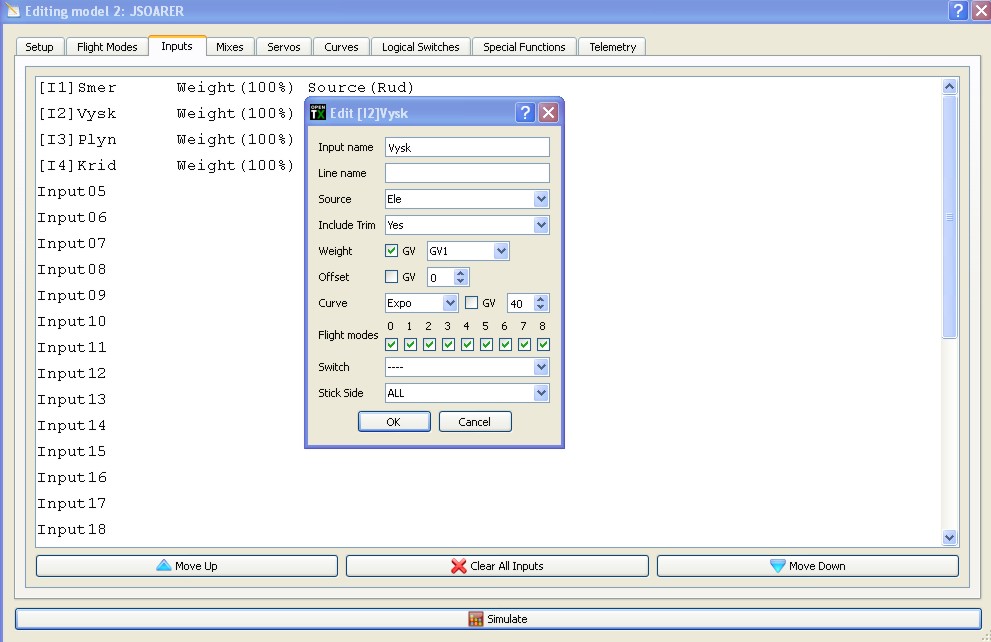Click the Move Down arrow button
The width and height of the screenshot is (991, 642).
click(x=807, y=566)
